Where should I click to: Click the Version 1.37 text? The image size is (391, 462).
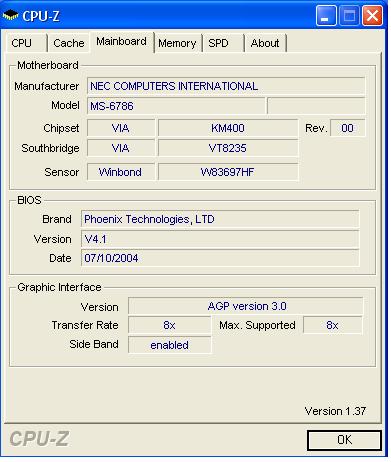pyautogui.click(x=335, y=411)
